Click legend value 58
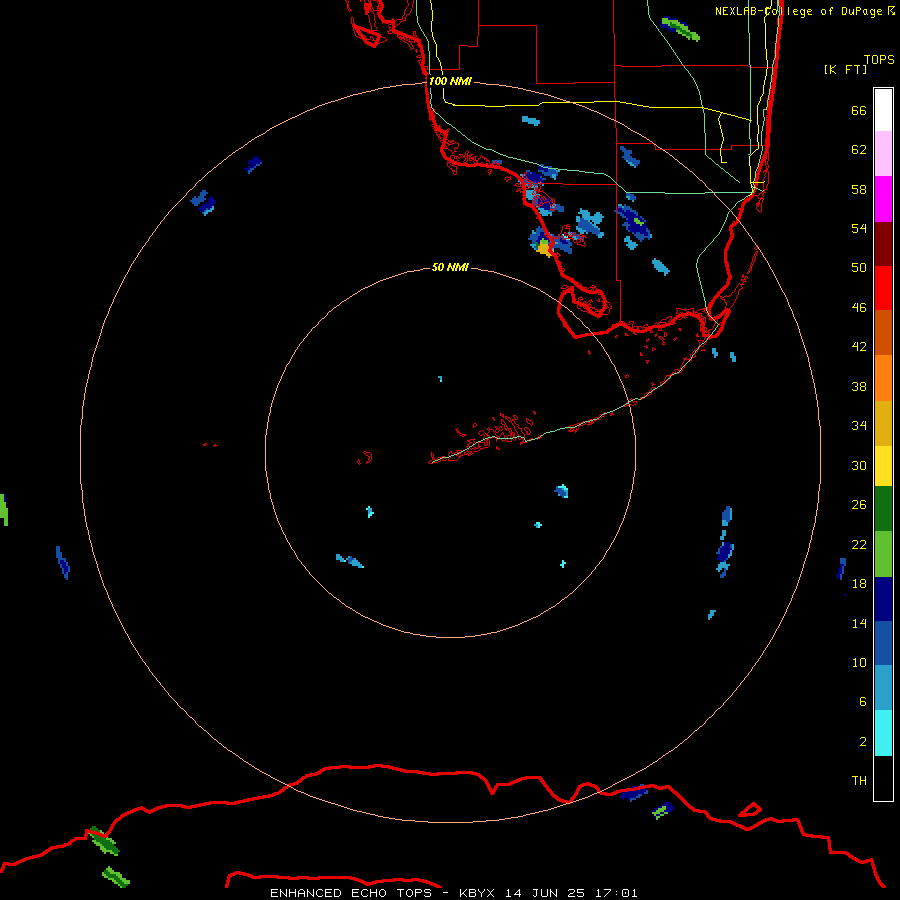 pyautogui.click(x=859, y=189)
